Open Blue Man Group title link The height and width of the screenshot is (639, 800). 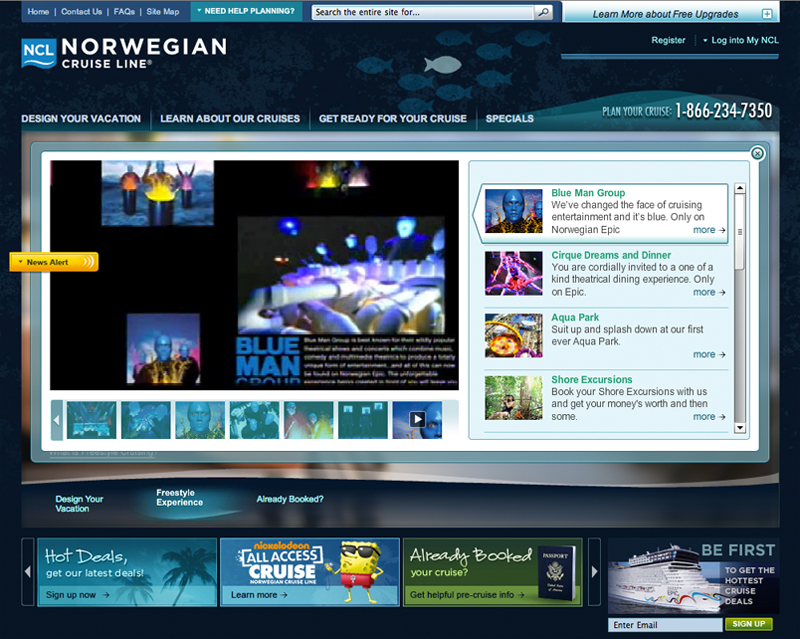click(588, 193)
